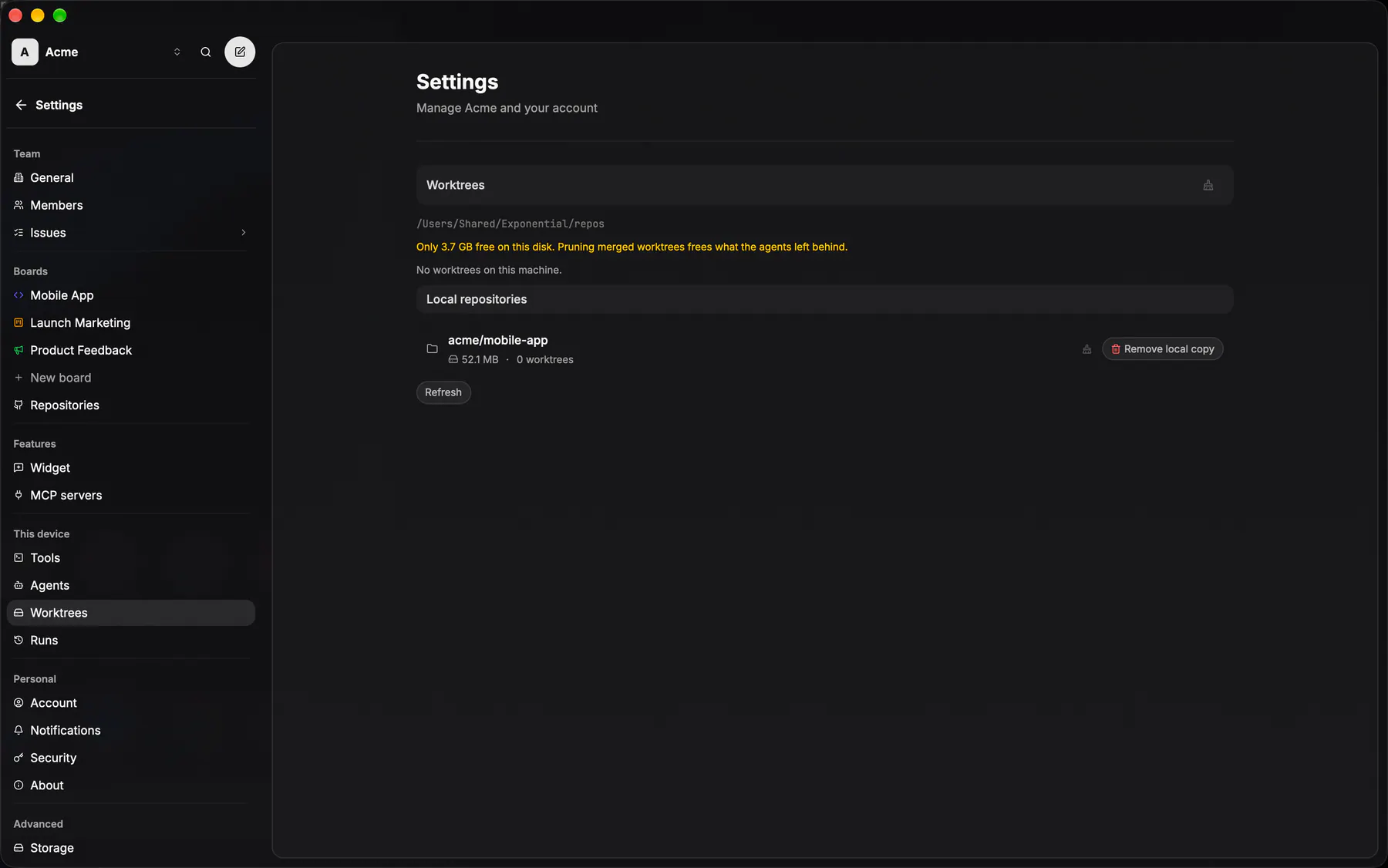Click the Acme workspace avatar

(x=25, y=52)
